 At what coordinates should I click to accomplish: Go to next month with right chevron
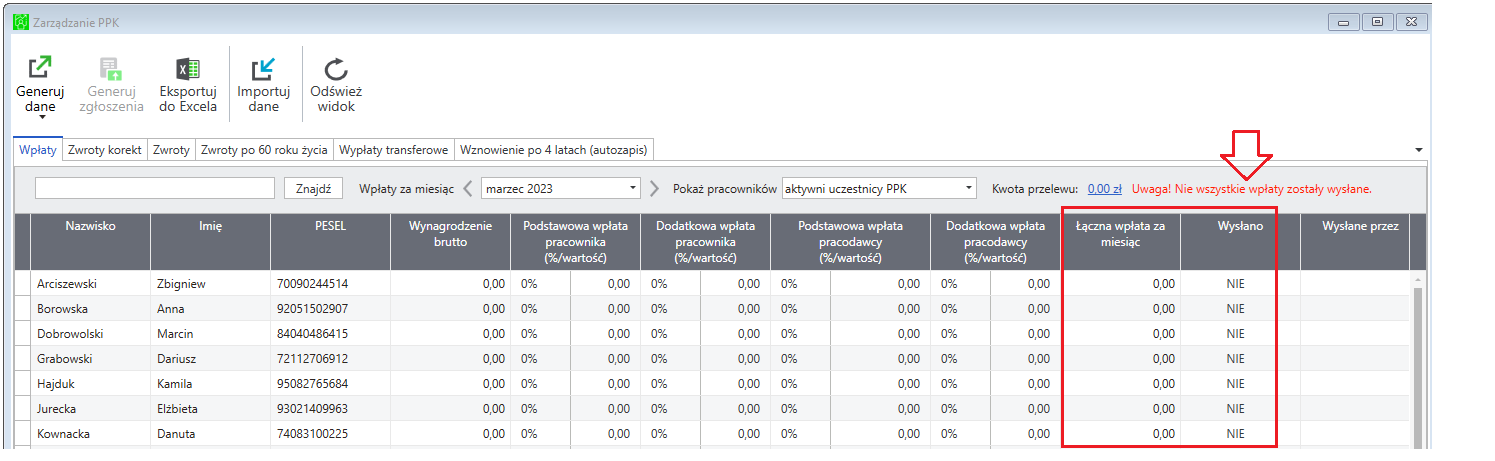pos(655,188)
